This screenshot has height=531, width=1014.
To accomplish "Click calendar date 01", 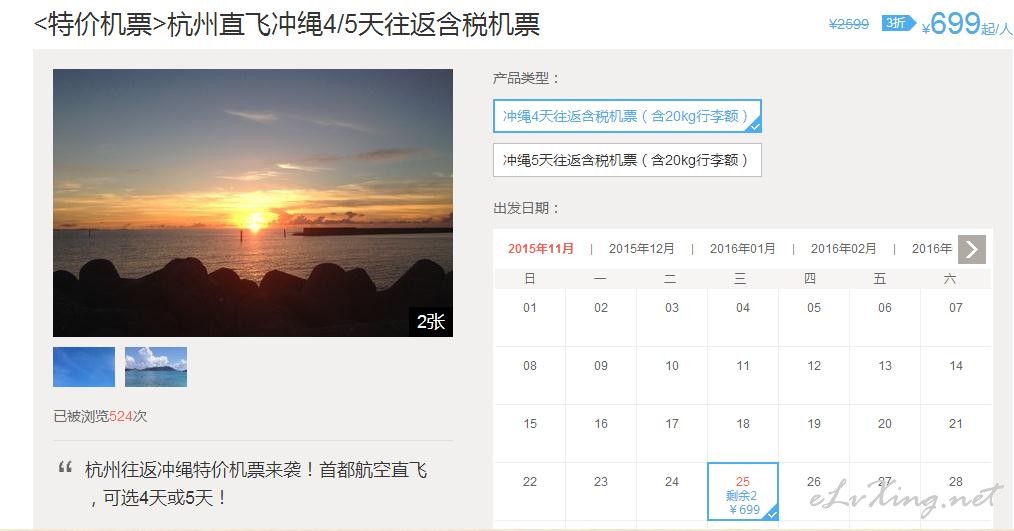I will point(530,308).
